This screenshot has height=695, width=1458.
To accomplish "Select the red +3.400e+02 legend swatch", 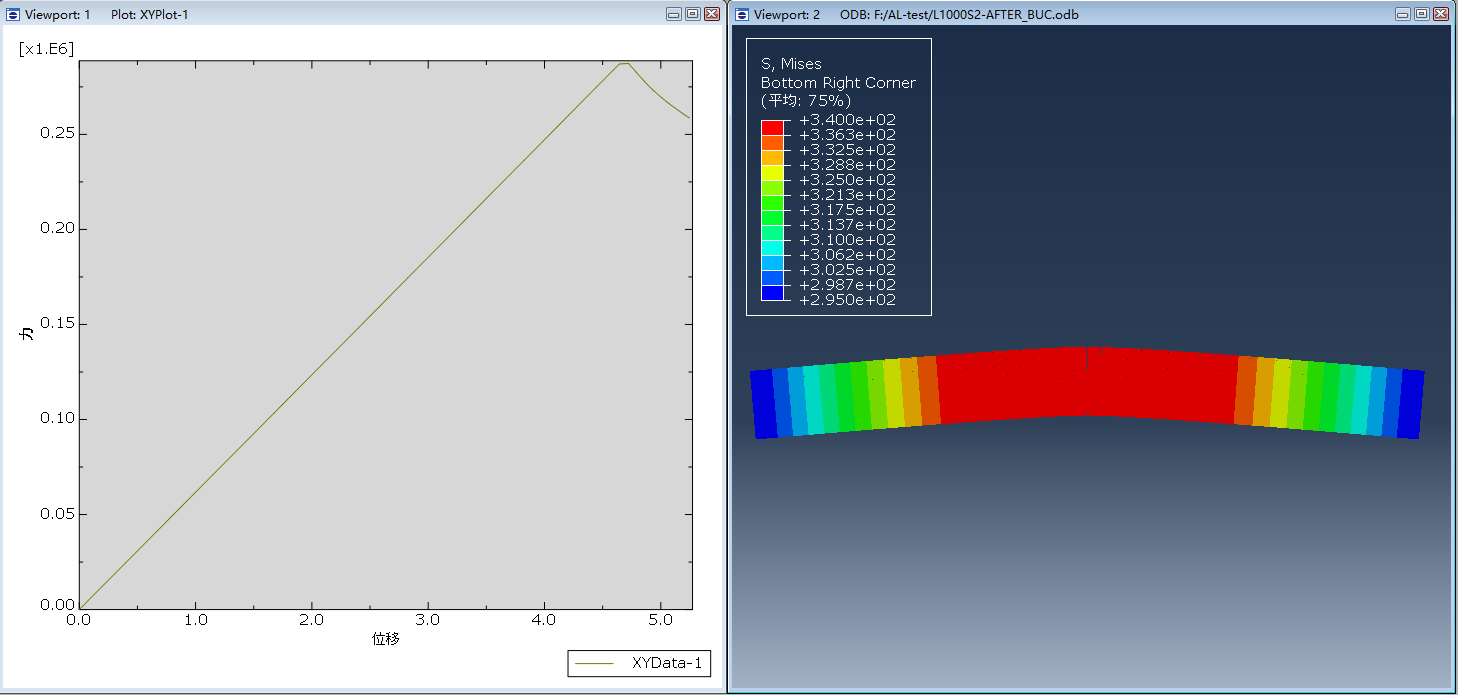I will coord(772,128).
